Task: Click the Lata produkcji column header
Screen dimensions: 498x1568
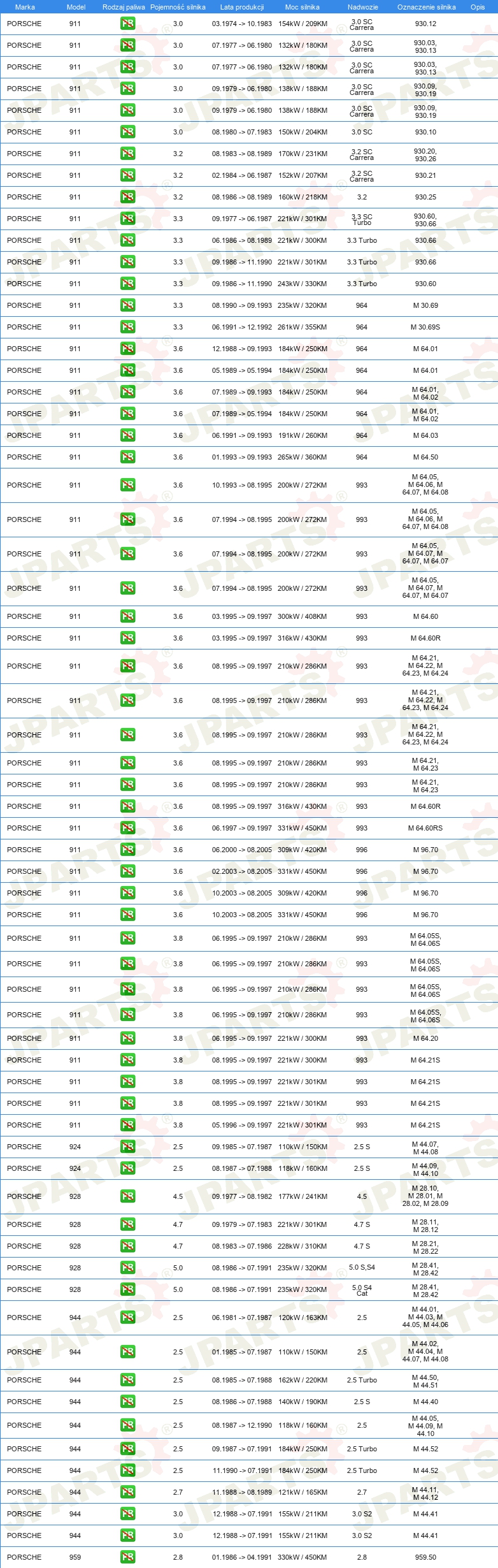Action: 242,7
